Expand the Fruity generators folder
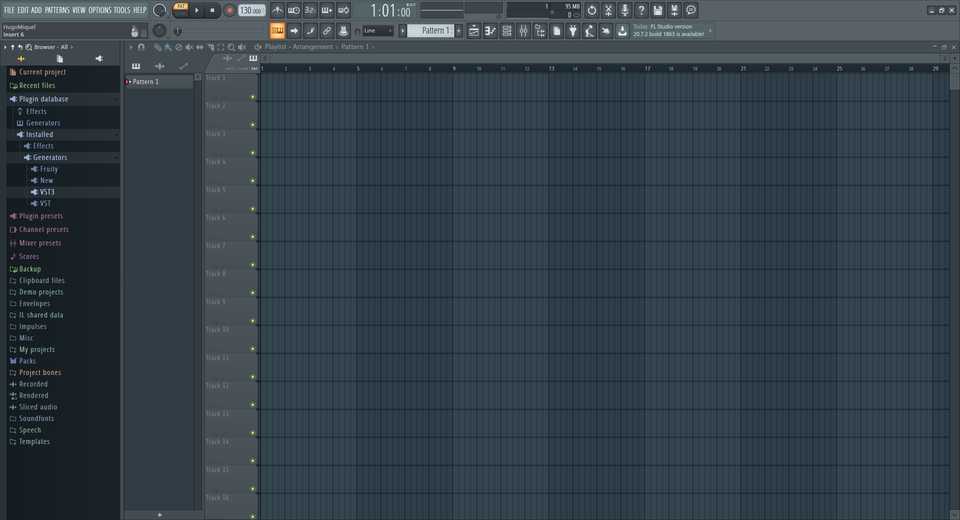This screenshot has height=520, width=960. pos(44,169)
